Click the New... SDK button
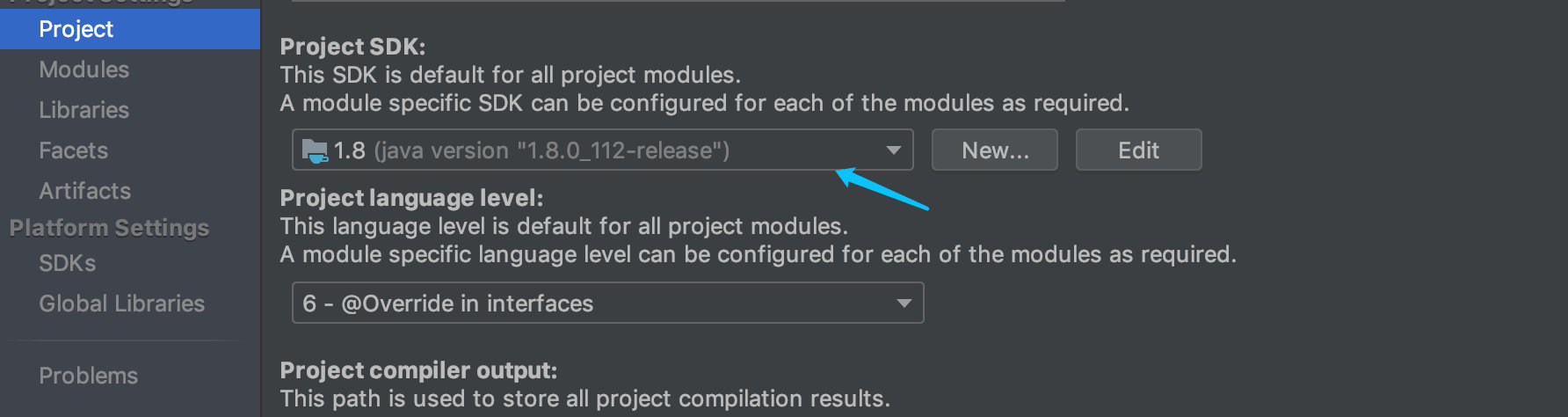The image size is (1568, 417). pos(994,150)
